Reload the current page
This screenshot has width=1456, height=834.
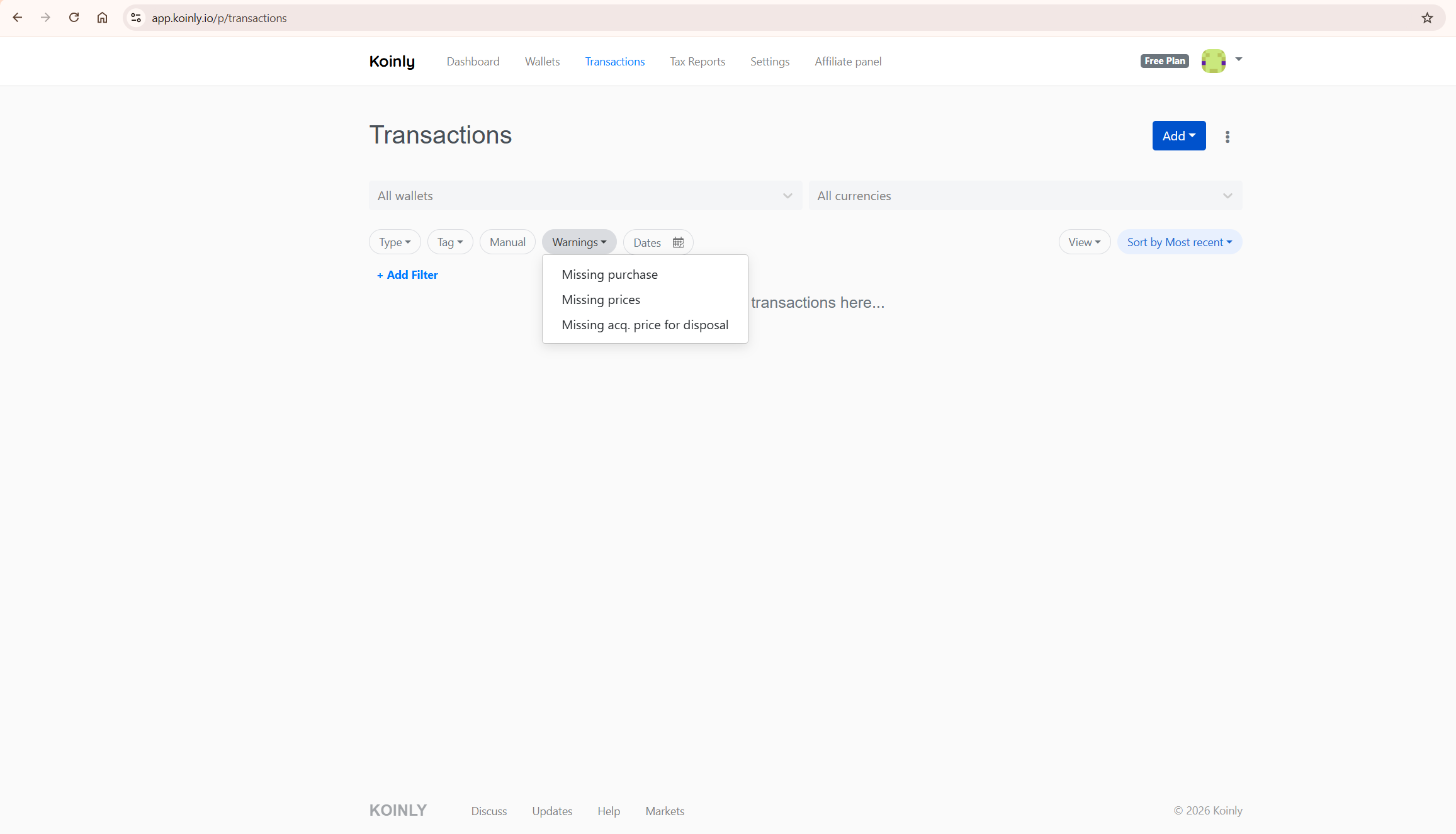[x=74, y=18]
